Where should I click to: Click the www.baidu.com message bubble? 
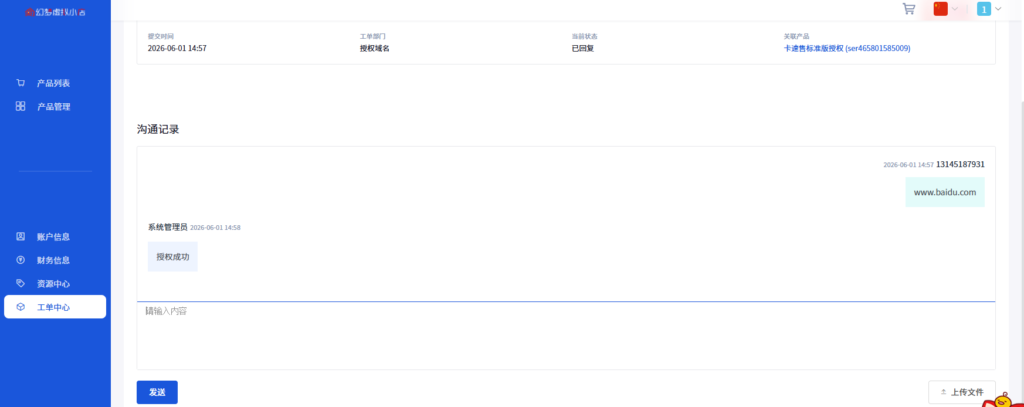[945, 192]
